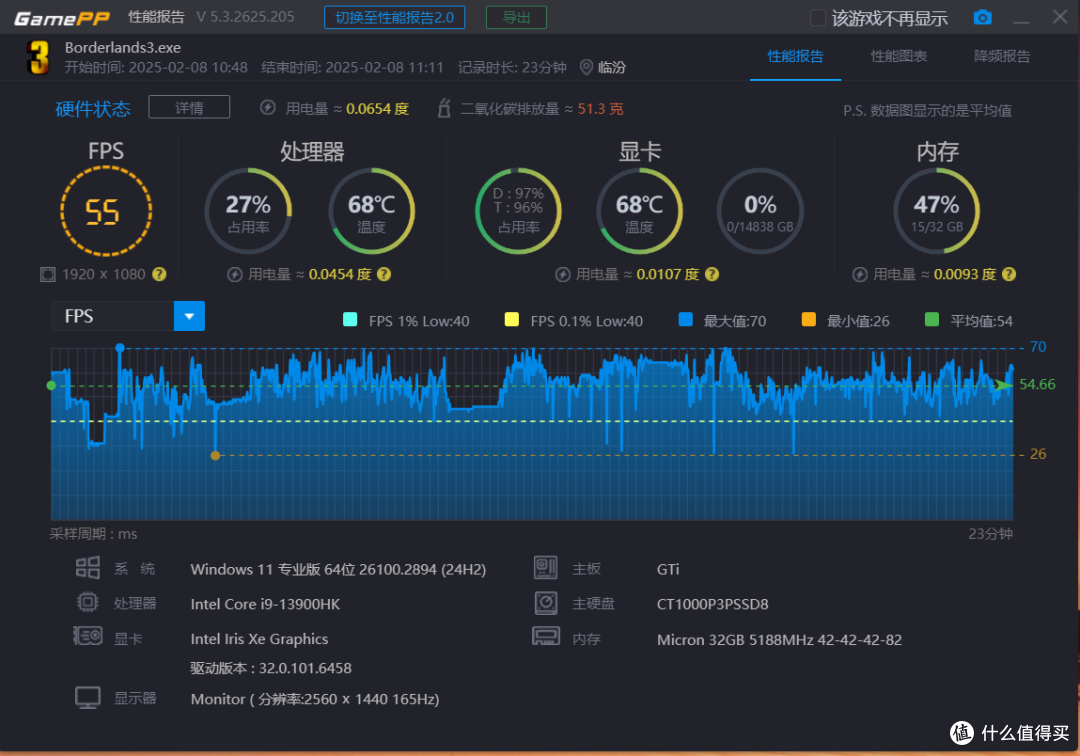Screen dimensions: 1080x756
Task: Open help icon beside 1920 x 1080
Action: click(159, 274)
